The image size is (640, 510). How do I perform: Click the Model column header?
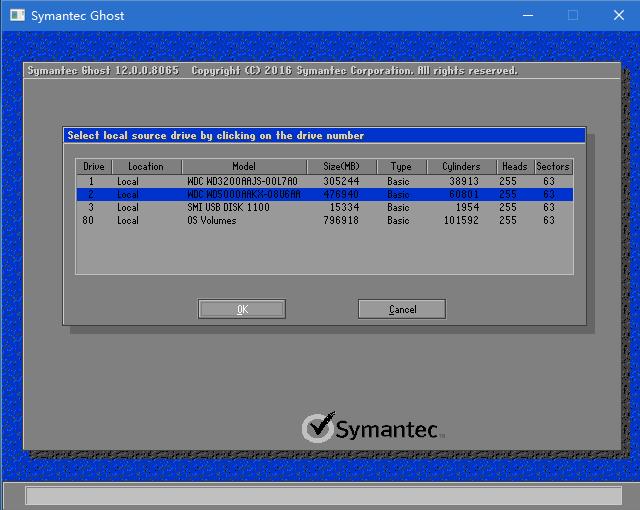pyautogui.click(x=244, y=166)
